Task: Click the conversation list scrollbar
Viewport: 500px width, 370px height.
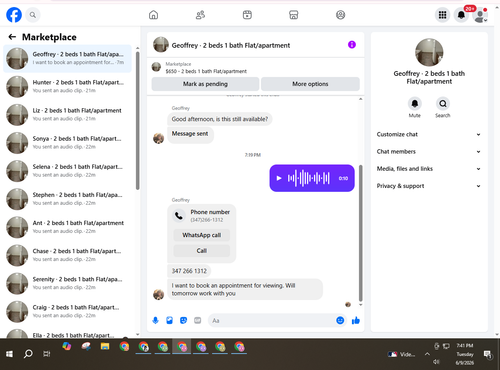Action: click(137, 121)
